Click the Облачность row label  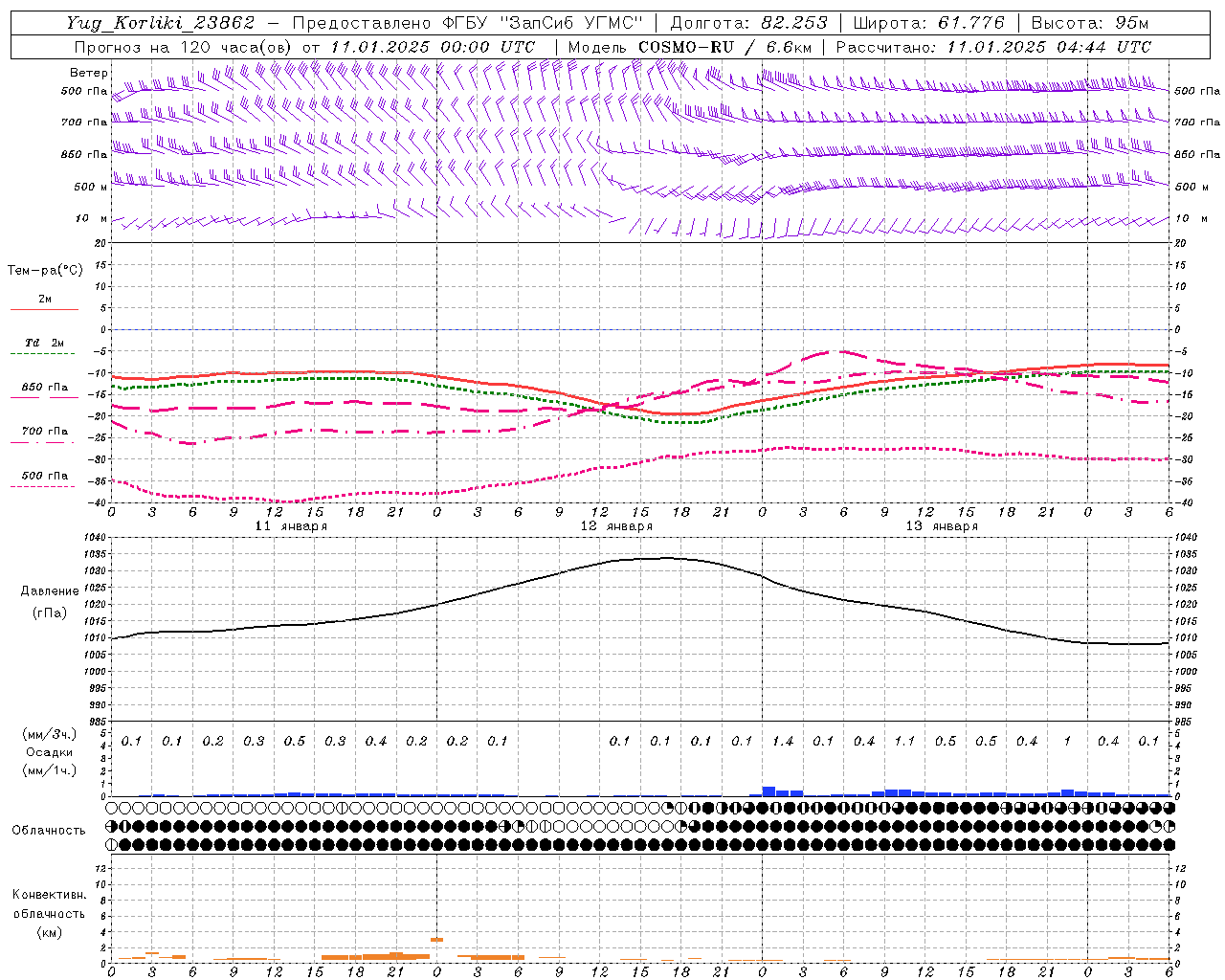(x=49, y=831)
